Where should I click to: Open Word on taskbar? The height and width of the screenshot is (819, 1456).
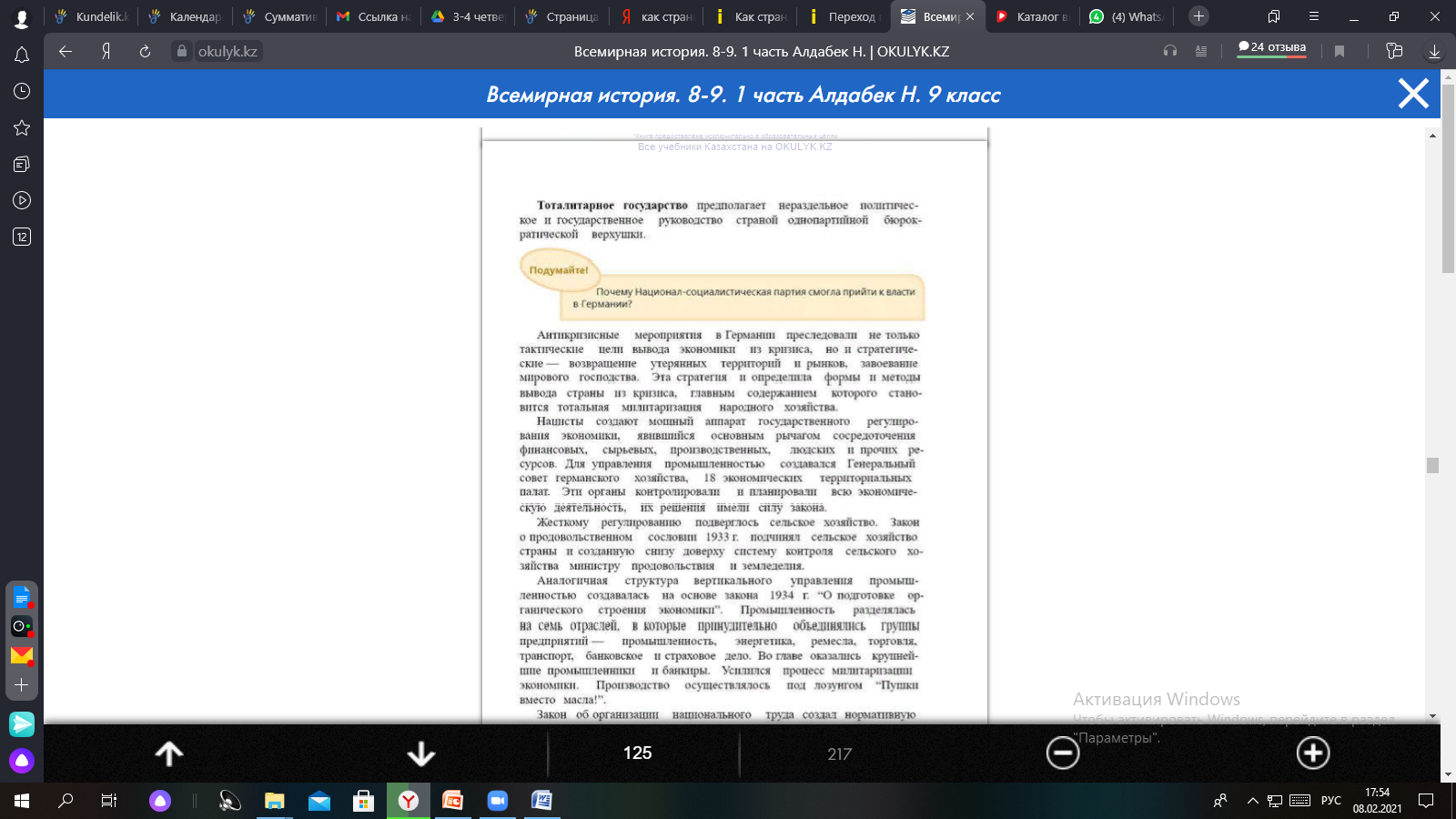[x=541, y=801]
